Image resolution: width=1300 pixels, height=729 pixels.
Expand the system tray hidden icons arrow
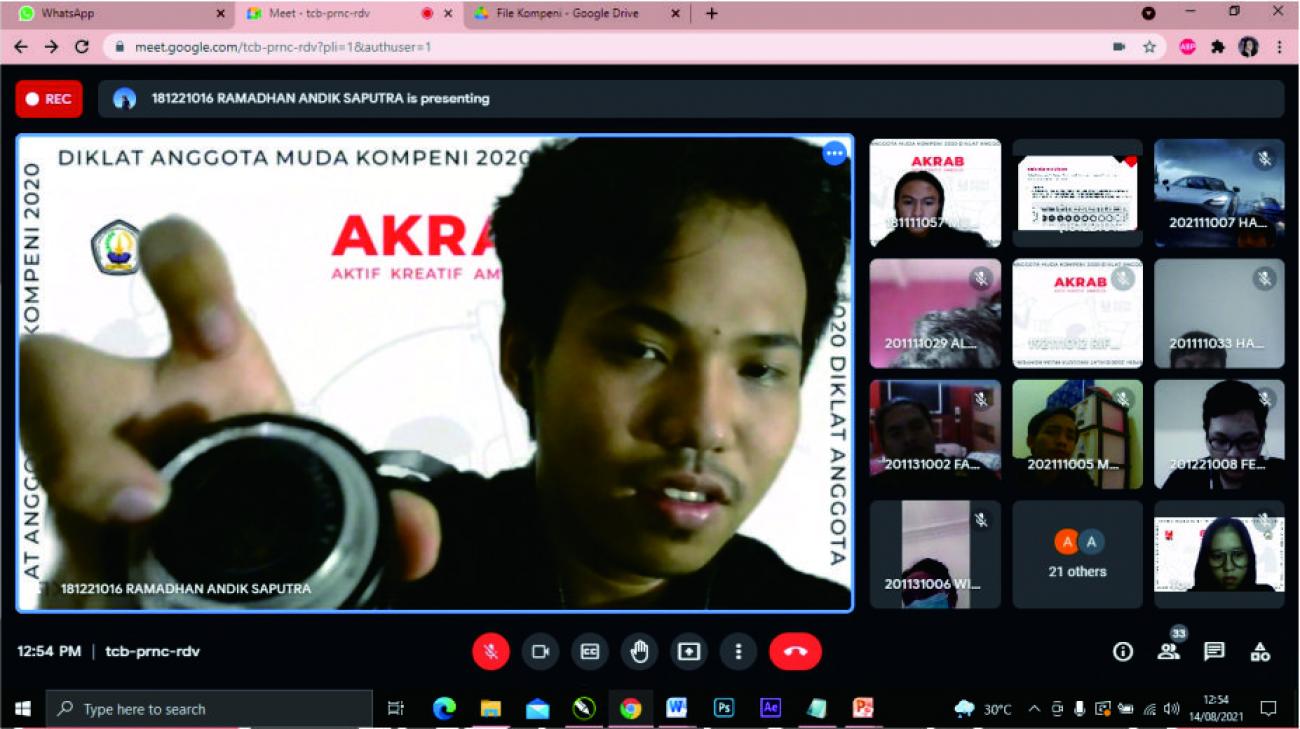1034,709
